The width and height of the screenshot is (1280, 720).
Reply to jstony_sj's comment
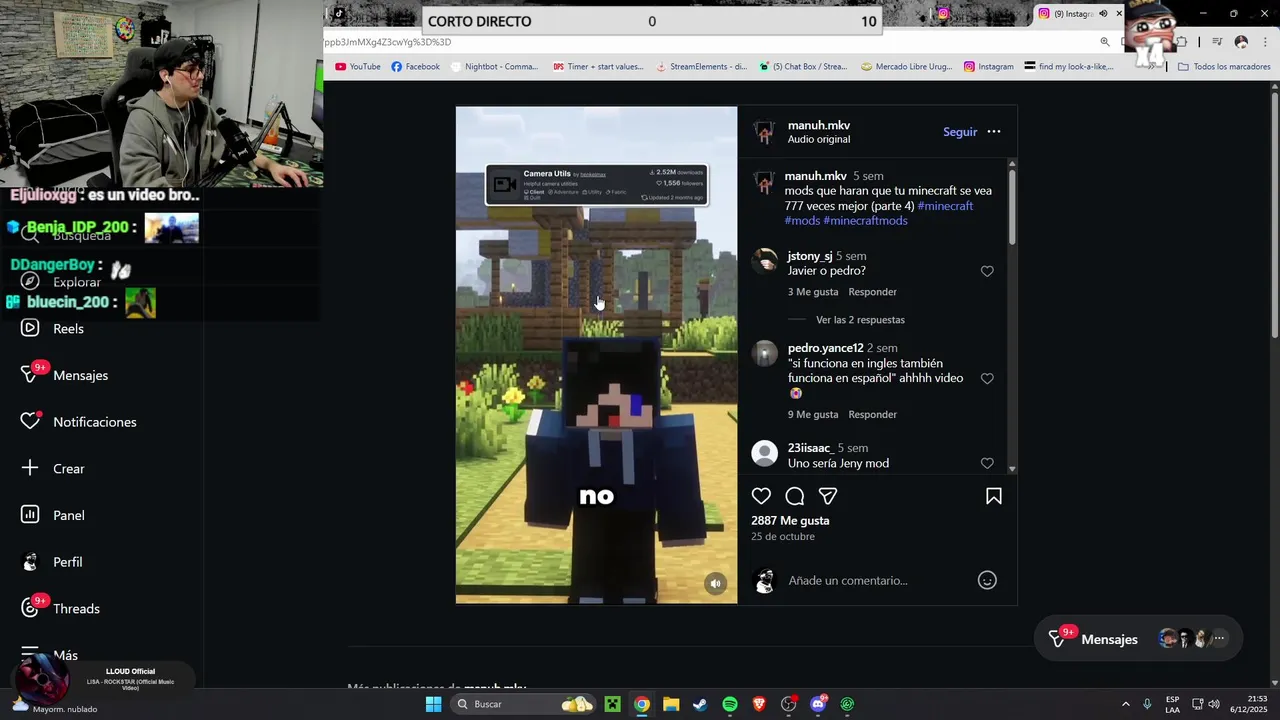tap(872, 292)
